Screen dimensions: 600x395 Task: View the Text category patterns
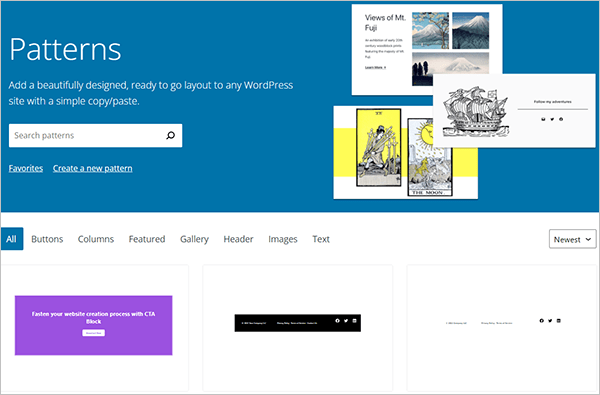(x=321, y=239)
